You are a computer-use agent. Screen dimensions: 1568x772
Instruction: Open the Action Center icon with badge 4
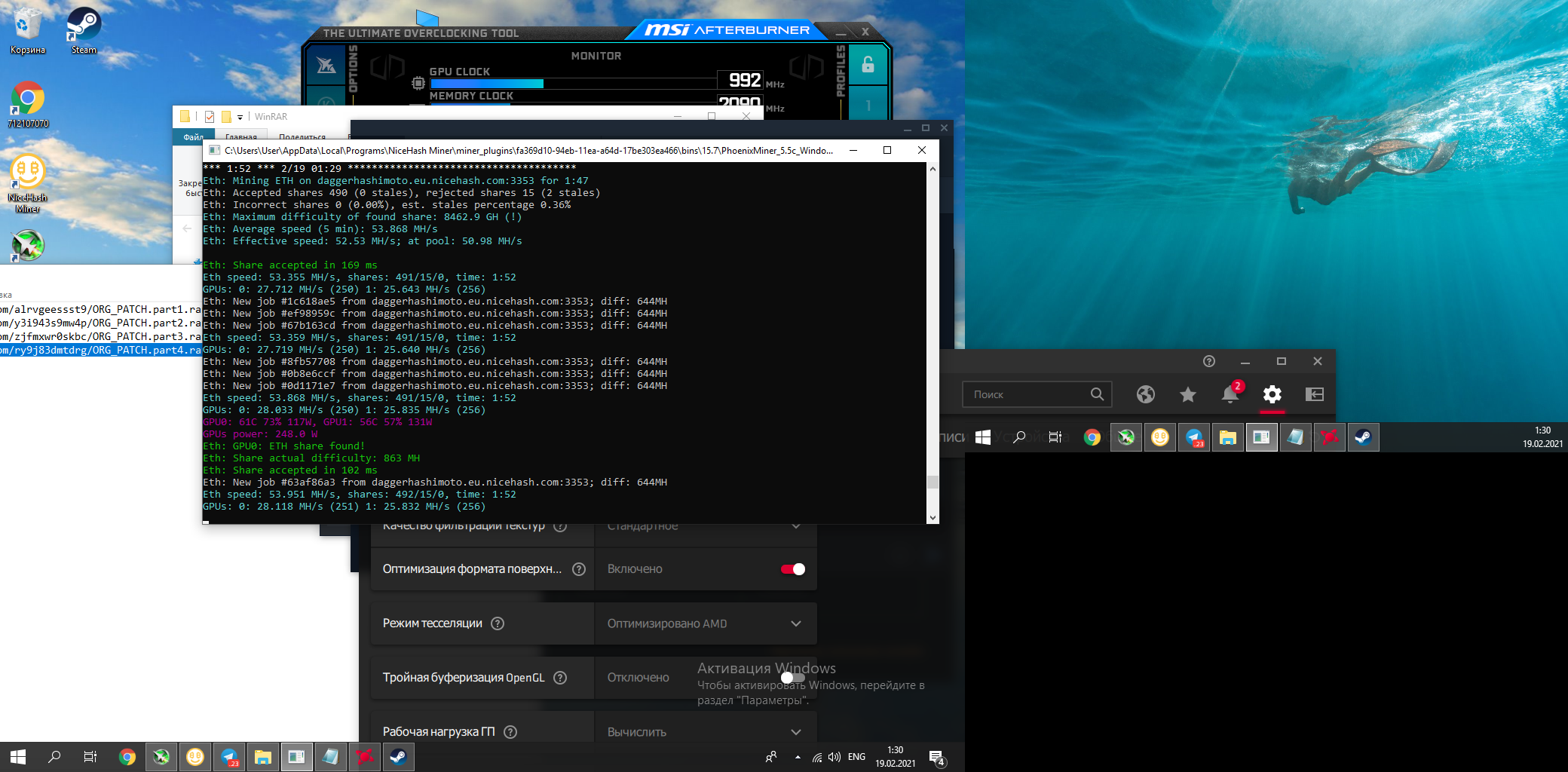click(937, 757)
